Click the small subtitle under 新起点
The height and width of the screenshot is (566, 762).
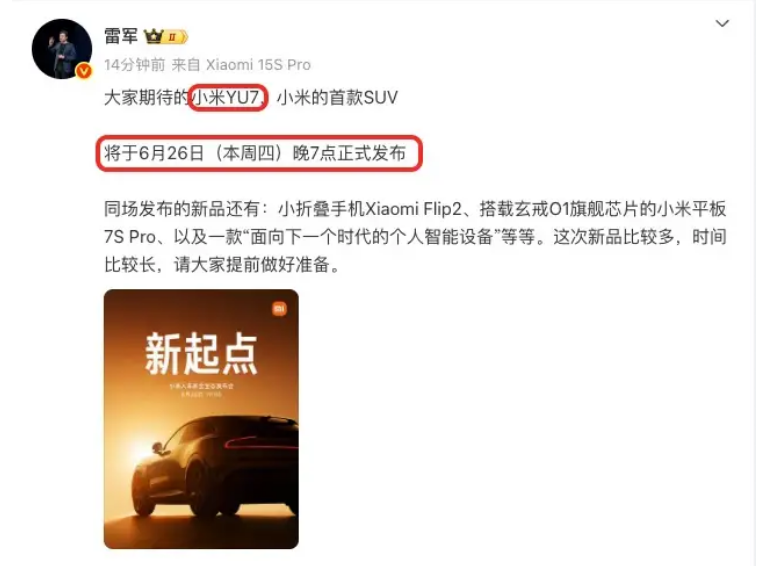coord(201,390)
